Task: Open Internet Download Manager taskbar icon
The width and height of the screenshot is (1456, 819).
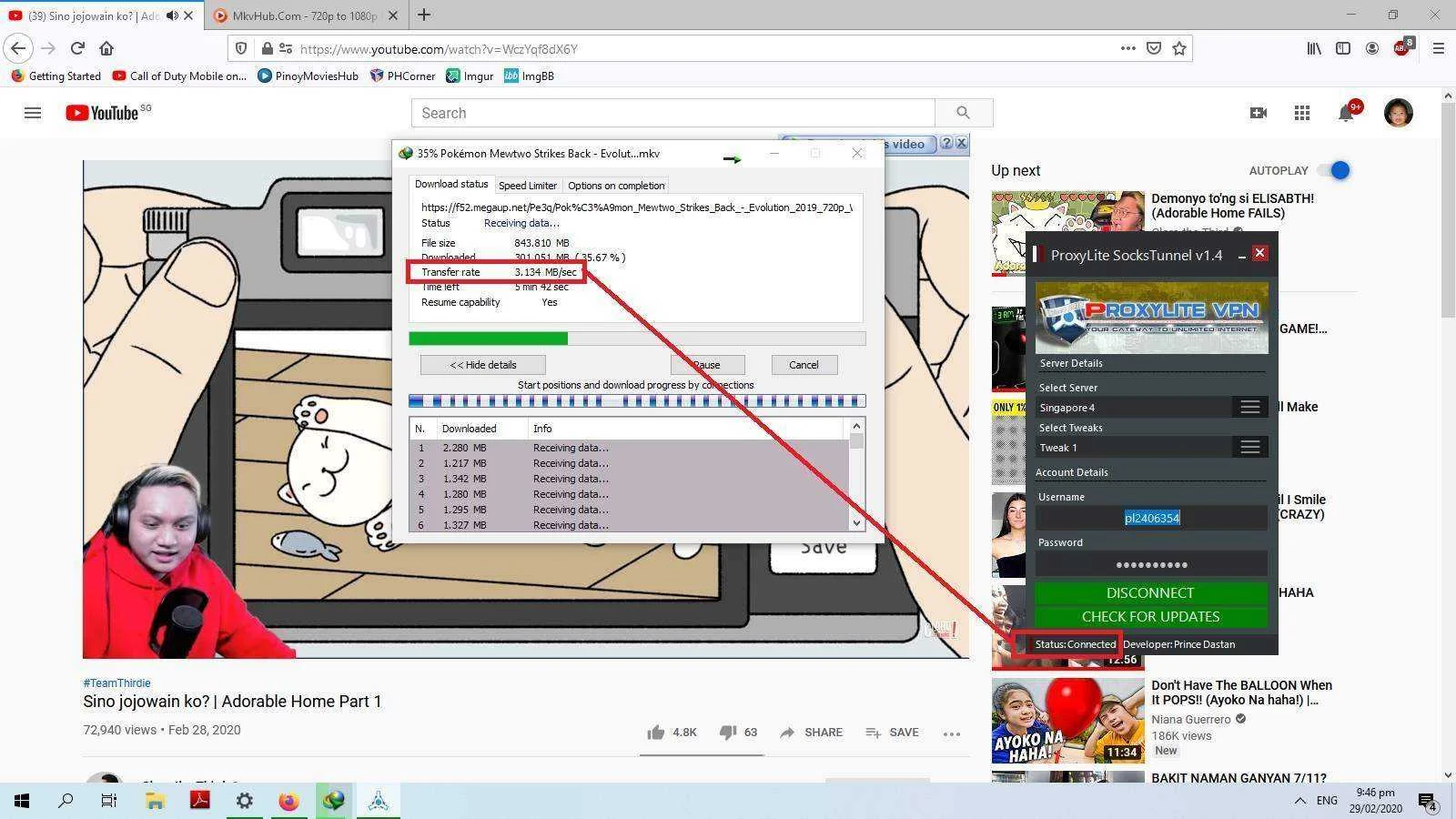Action: 334,801
